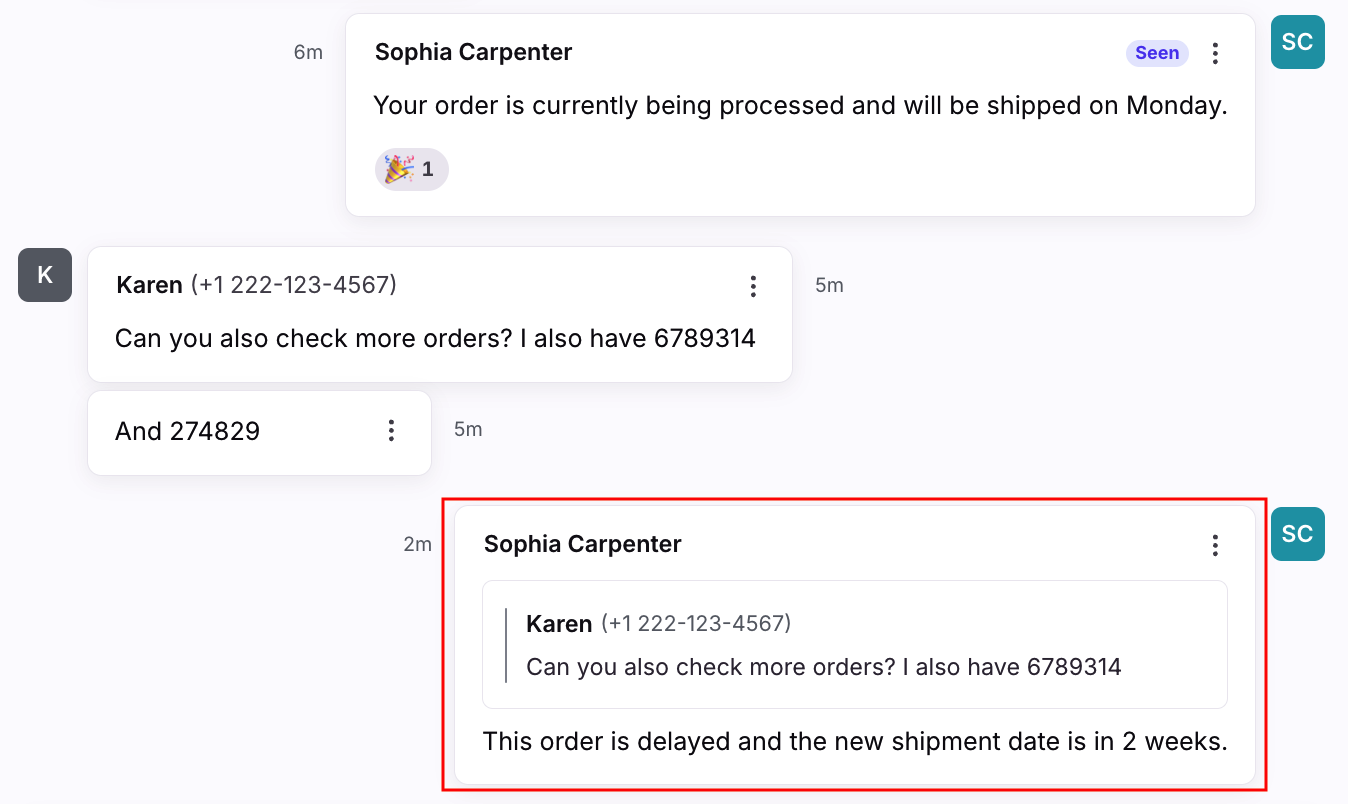1348x804 pixels.
Task: Click the 2m timestamp beside the reply
Action: tap(417, 544)
